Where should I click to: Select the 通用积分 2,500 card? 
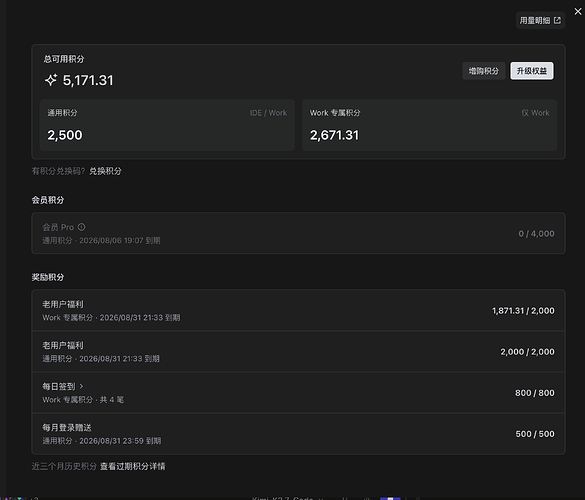[167, 125]
